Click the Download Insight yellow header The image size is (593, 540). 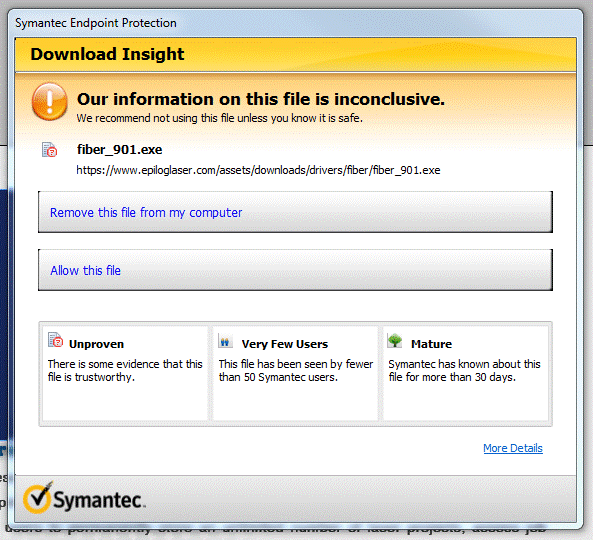pyautogui.click(x=295, y=54)
